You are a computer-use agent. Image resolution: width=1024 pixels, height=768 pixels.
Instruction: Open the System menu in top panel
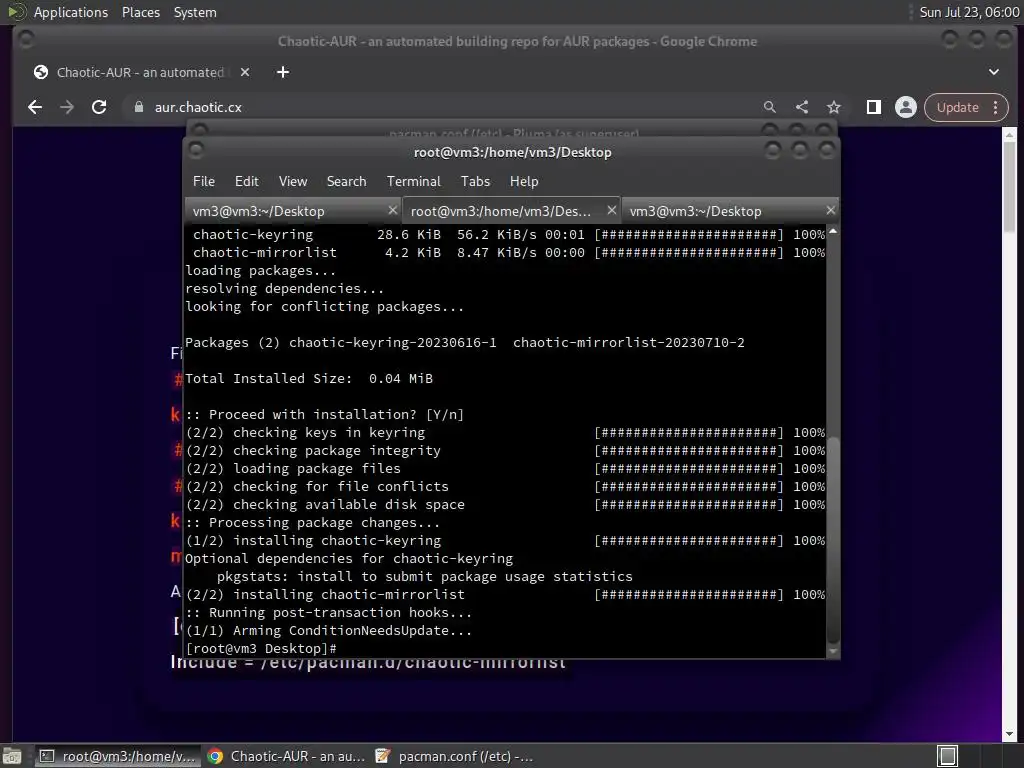tap(195, 12)
